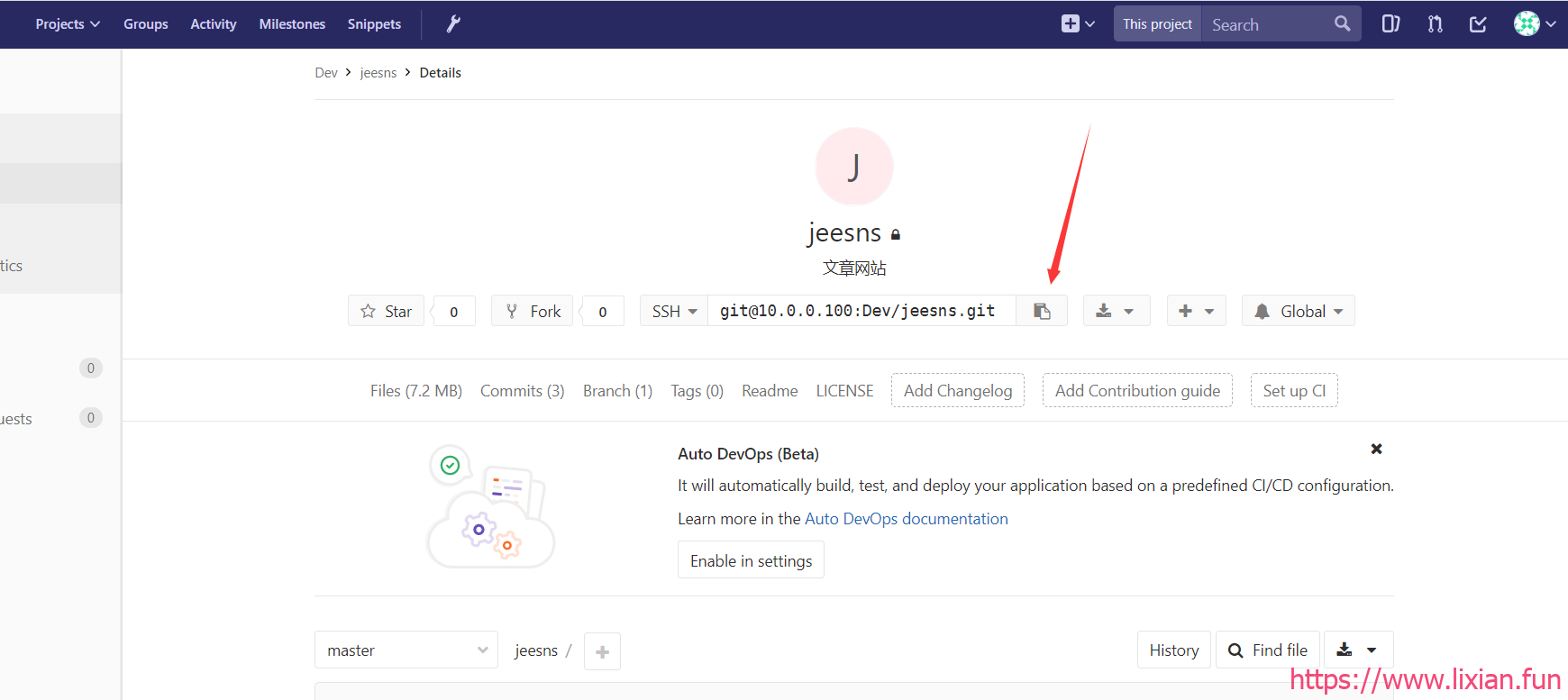View Commits (3)
Viewport: 1568px width, 700px height.
523,391
